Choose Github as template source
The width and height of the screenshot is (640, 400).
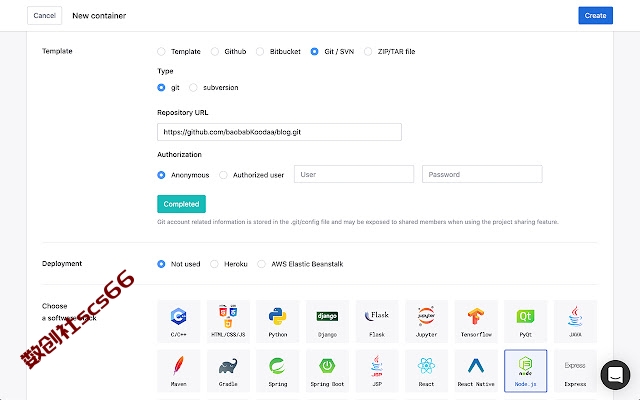(215, 51)
